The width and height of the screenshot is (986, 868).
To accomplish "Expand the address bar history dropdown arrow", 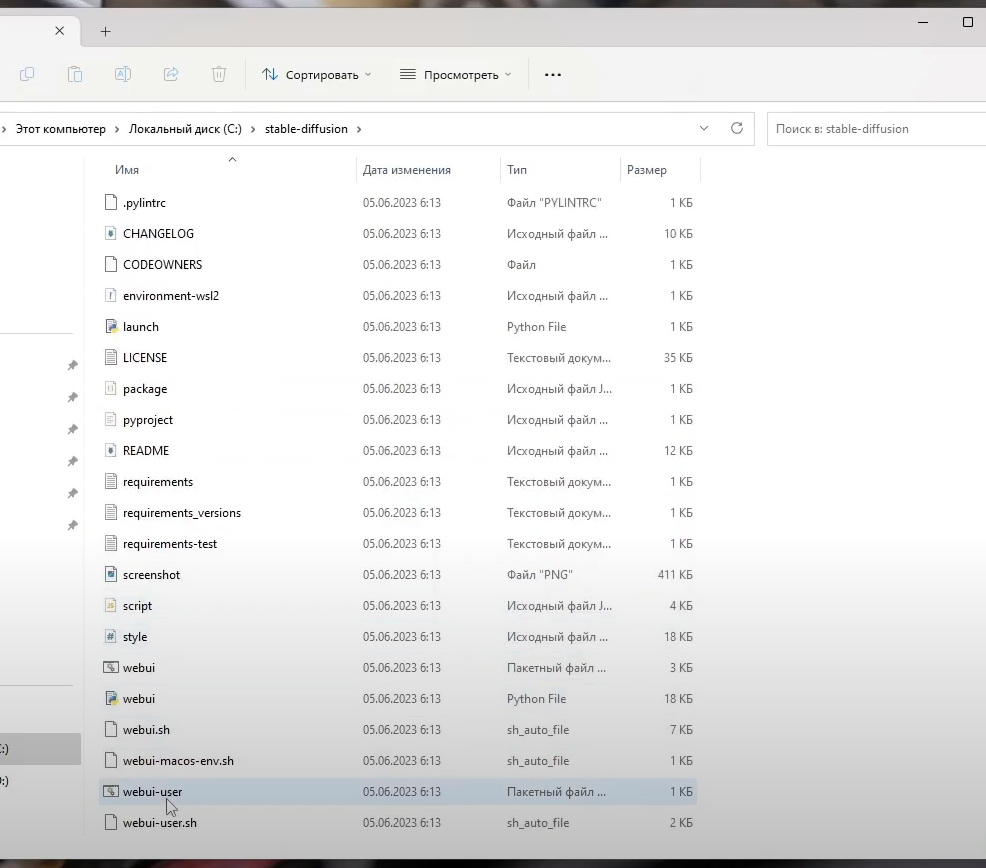I will coord(704,129).
